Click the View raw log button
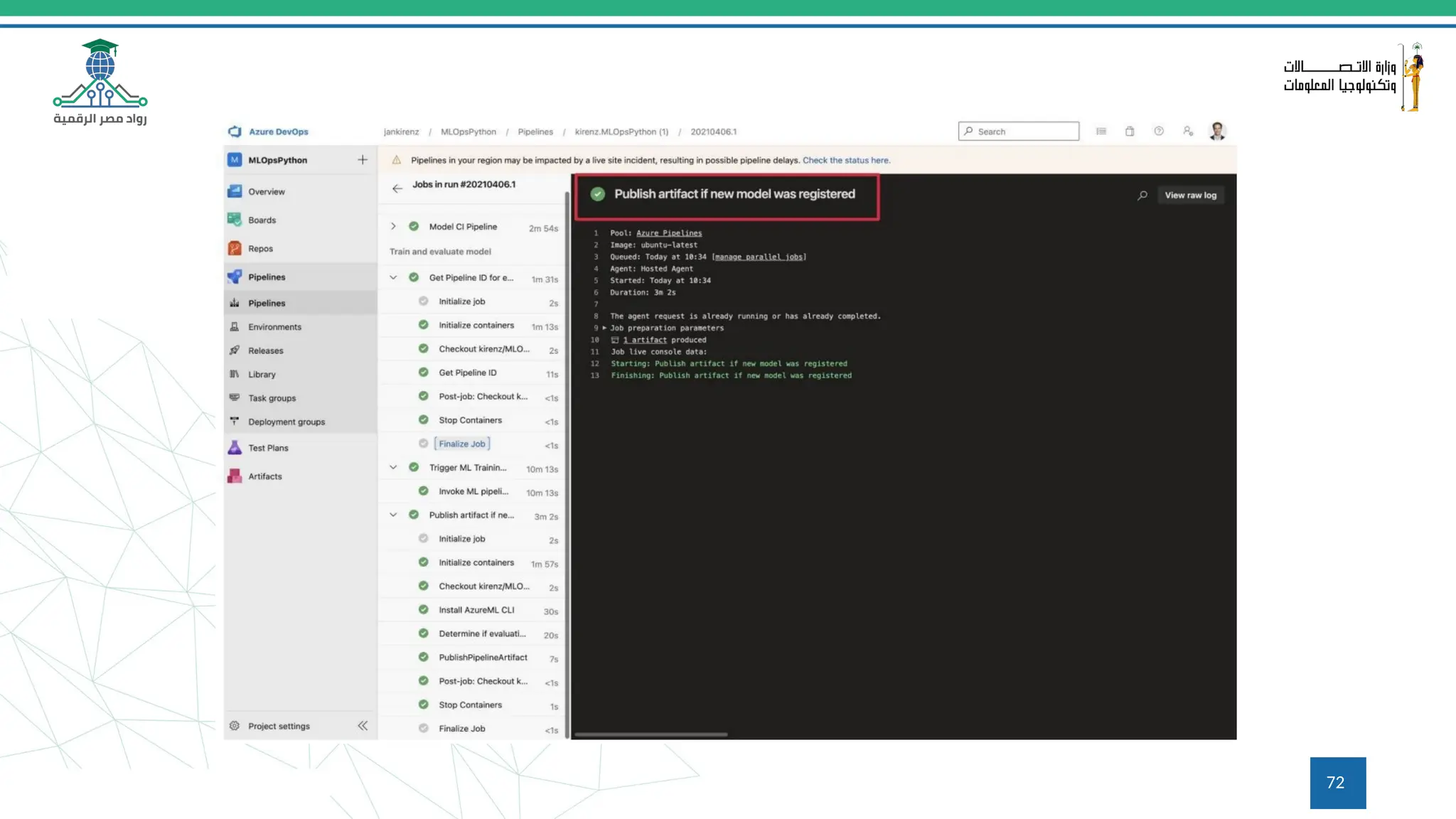This screenshot has height=819, width=1456. pyautogui.click(x=1190, y=196)
